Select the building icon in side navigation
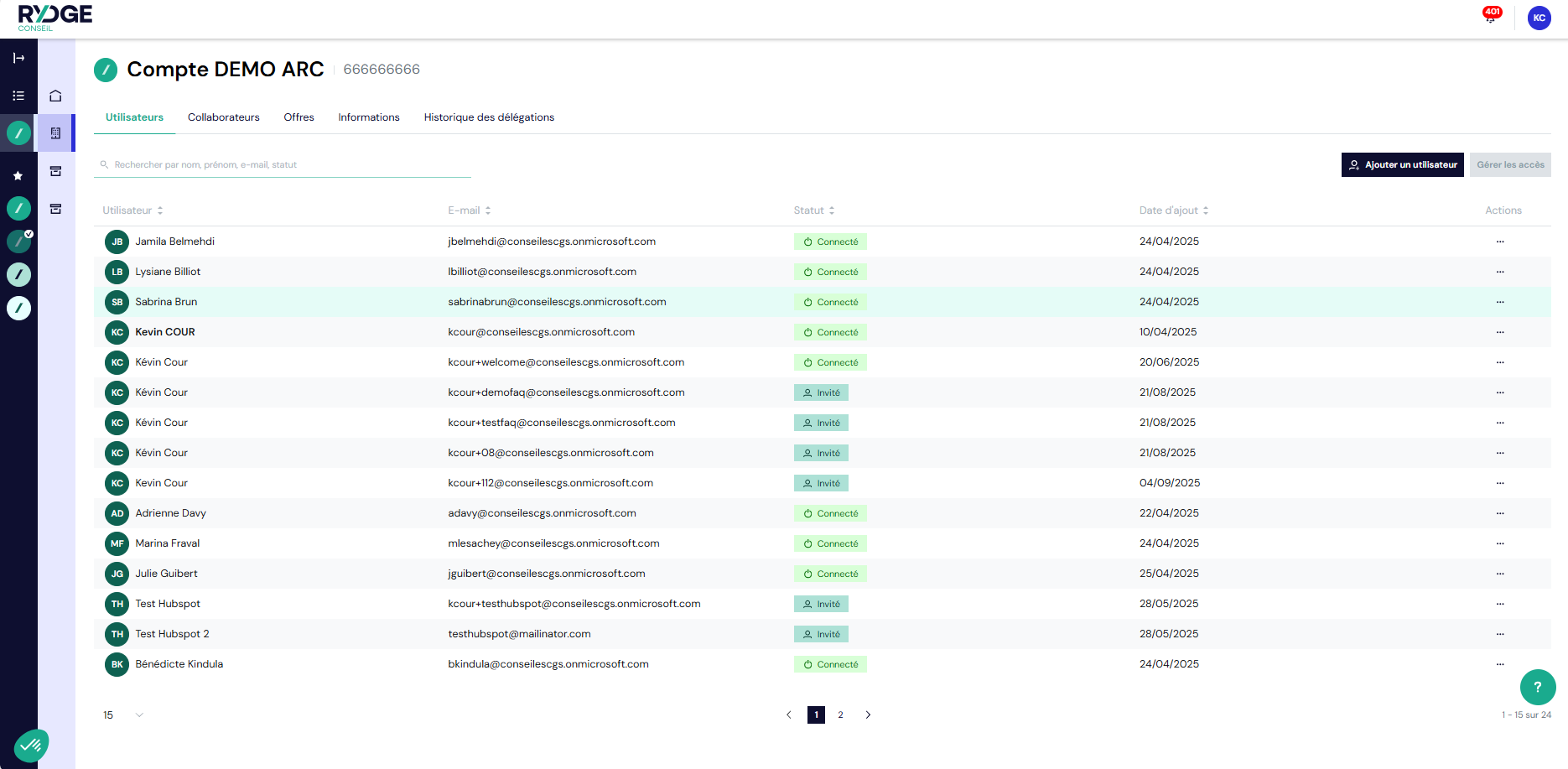Image resolution: width=1568 pixels, height=769 pixels. (x=55, y=132)
